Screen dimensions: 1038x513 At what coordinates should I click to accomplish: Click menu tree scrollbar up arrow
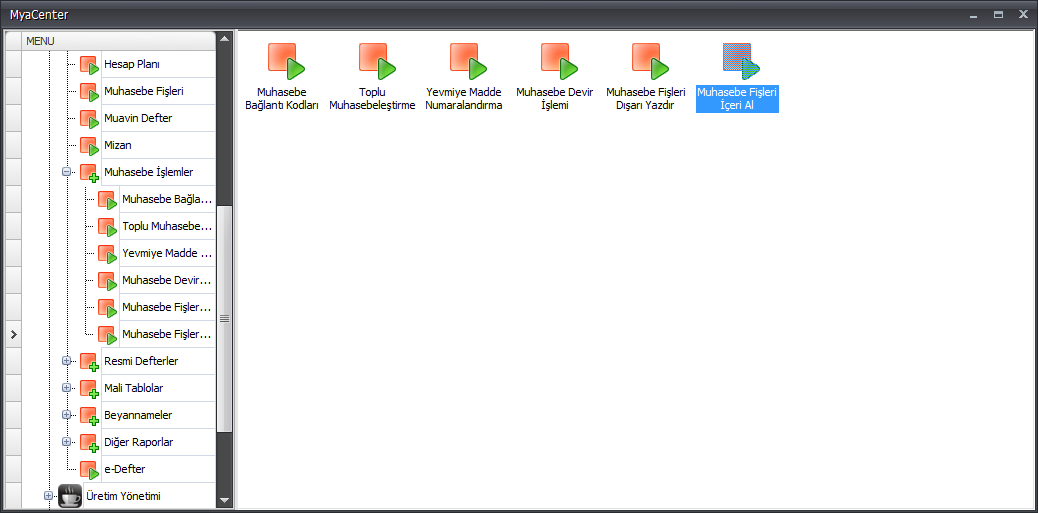tap(224, 39)
